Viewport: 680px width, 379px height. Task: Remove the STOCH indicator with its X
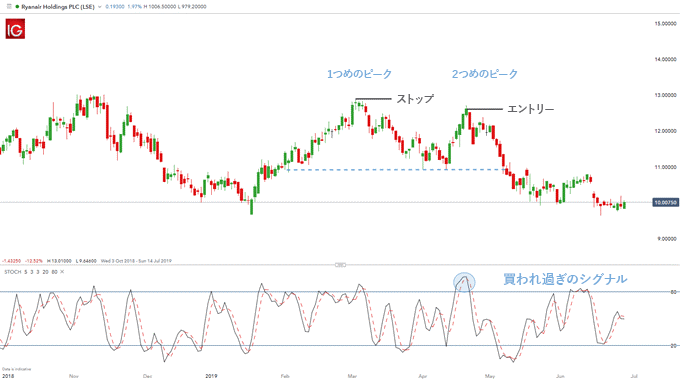[x=62, y=272]
